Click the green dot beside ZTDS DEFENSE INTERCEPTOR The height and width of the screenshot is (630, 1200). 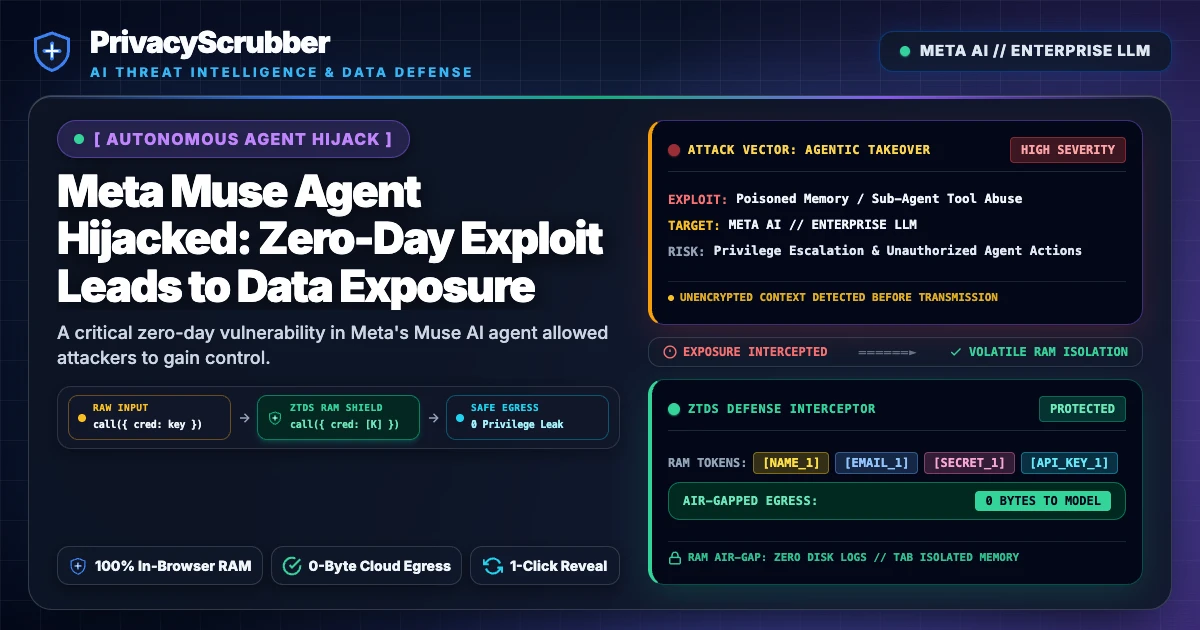[x=674, y=408]
